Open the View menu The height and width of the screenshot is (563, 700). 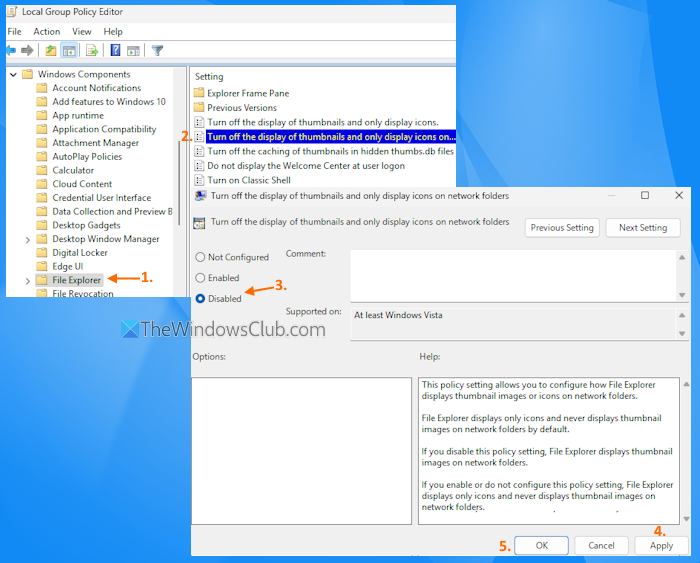coord(82,32)
